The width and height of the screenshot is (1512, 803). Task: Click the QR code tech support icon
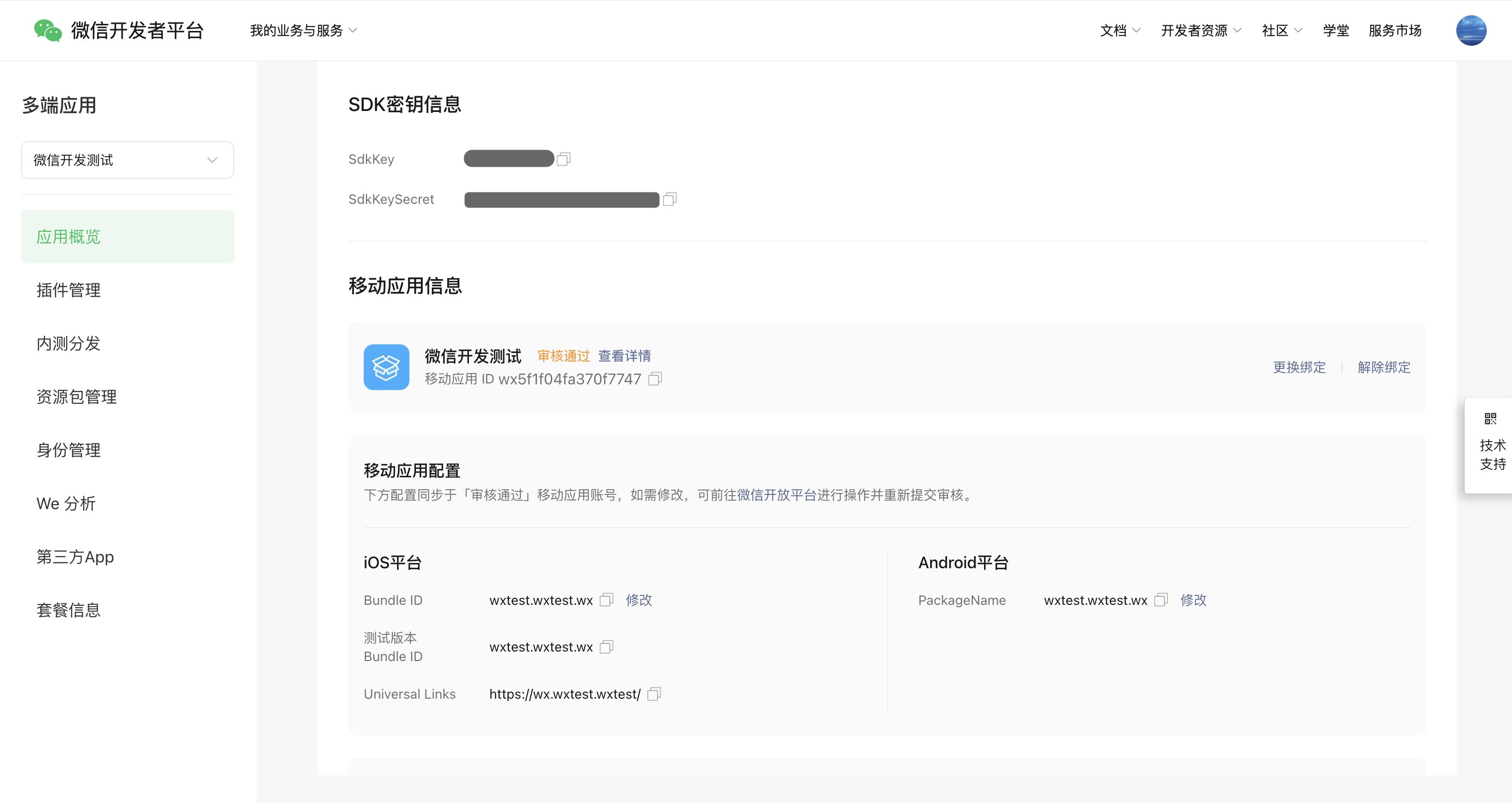tap(1490, 419)
